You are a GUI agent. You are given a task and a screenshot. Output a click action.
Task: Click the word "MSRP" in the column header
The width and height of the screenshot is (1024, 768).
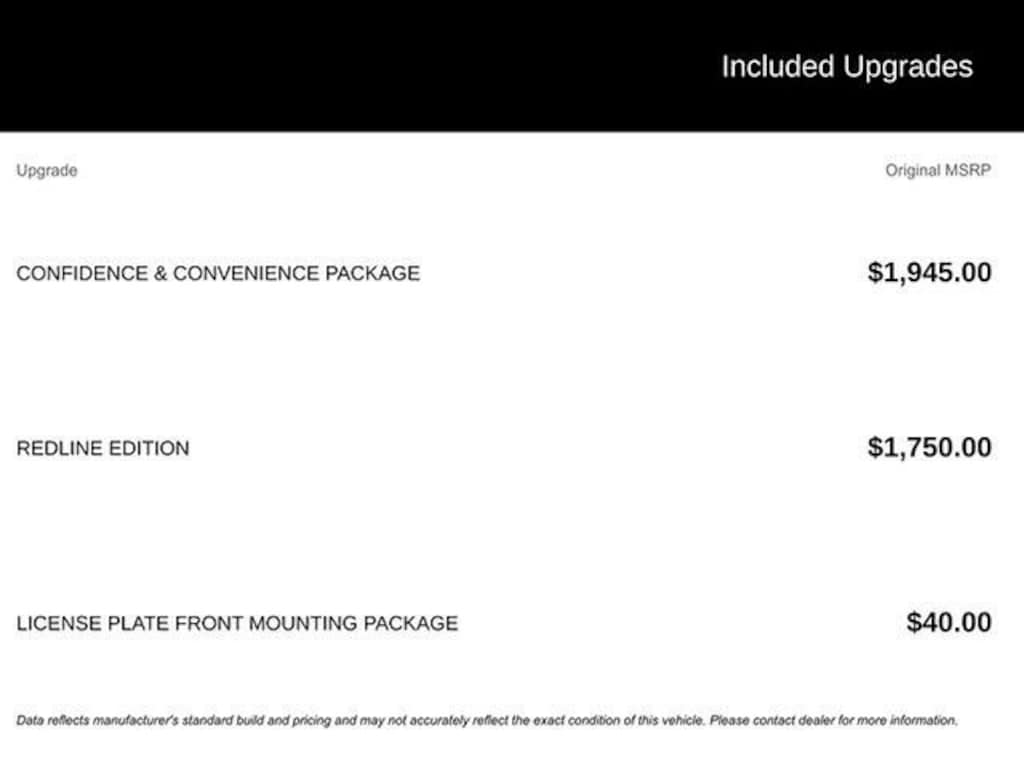(x=967, y=170)
